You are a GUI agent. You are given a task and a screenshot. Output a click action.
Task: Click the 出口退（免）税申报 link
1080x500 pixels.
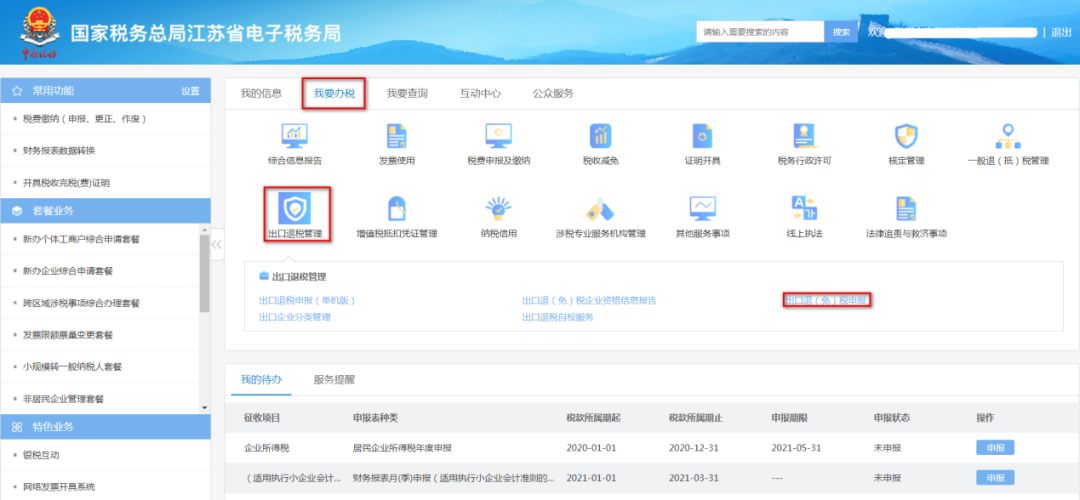(826, 300)
